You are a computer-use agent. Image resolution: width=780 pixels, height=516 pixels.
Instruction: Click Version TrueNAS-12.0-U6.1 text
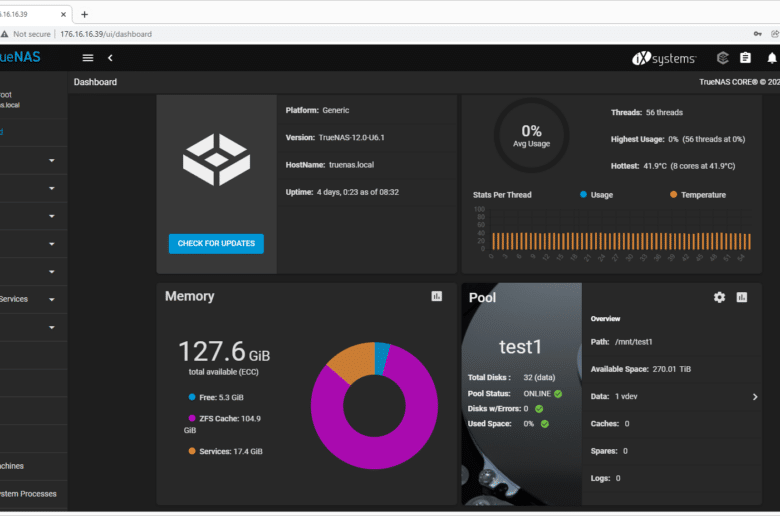(x=335, y=137)
